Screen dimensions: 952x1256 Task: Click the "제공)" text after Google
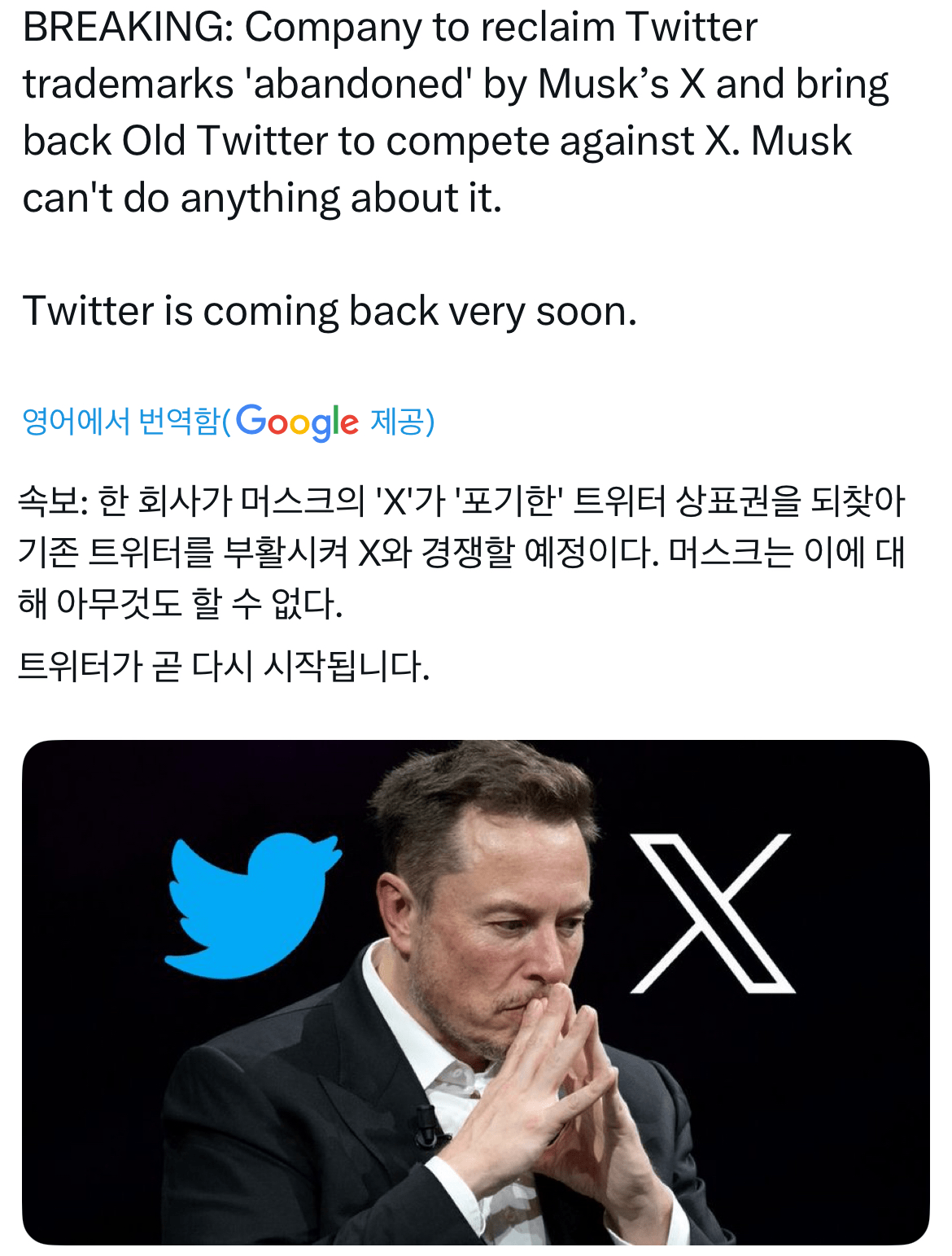click(402, 422)
